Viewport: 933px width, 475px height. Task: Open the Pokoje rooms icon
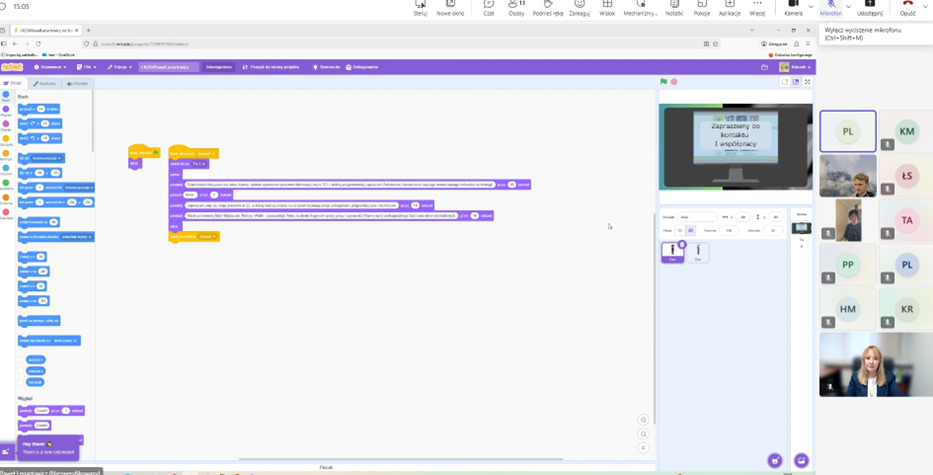[702, 6]
